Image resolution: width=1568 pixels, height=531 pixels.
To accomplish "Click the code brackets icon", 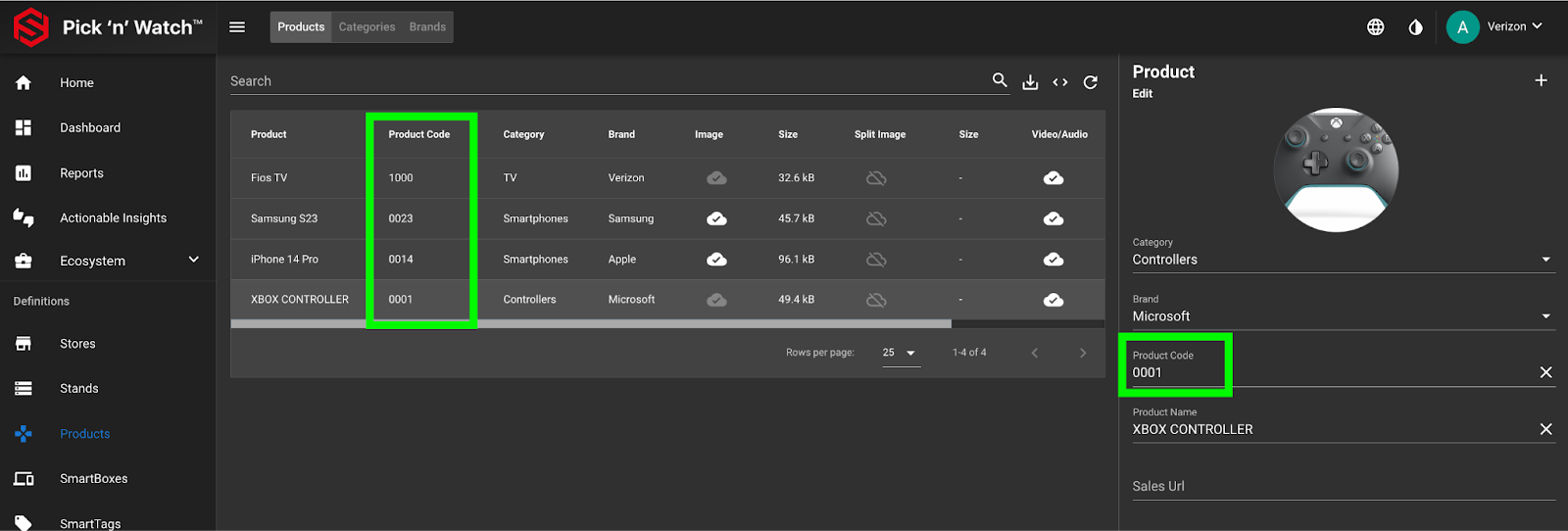I will click(1060, 82).
